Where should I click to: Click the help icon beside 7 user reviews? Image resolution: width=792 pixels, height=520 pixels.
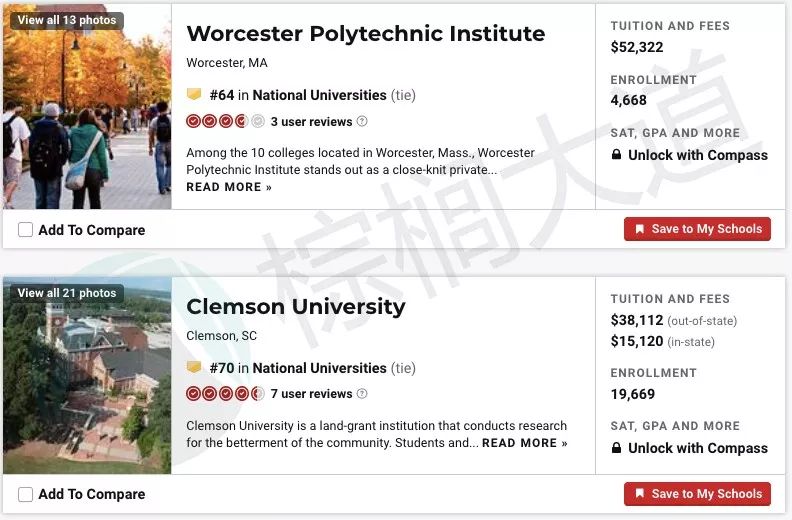[x=362, y=394]
